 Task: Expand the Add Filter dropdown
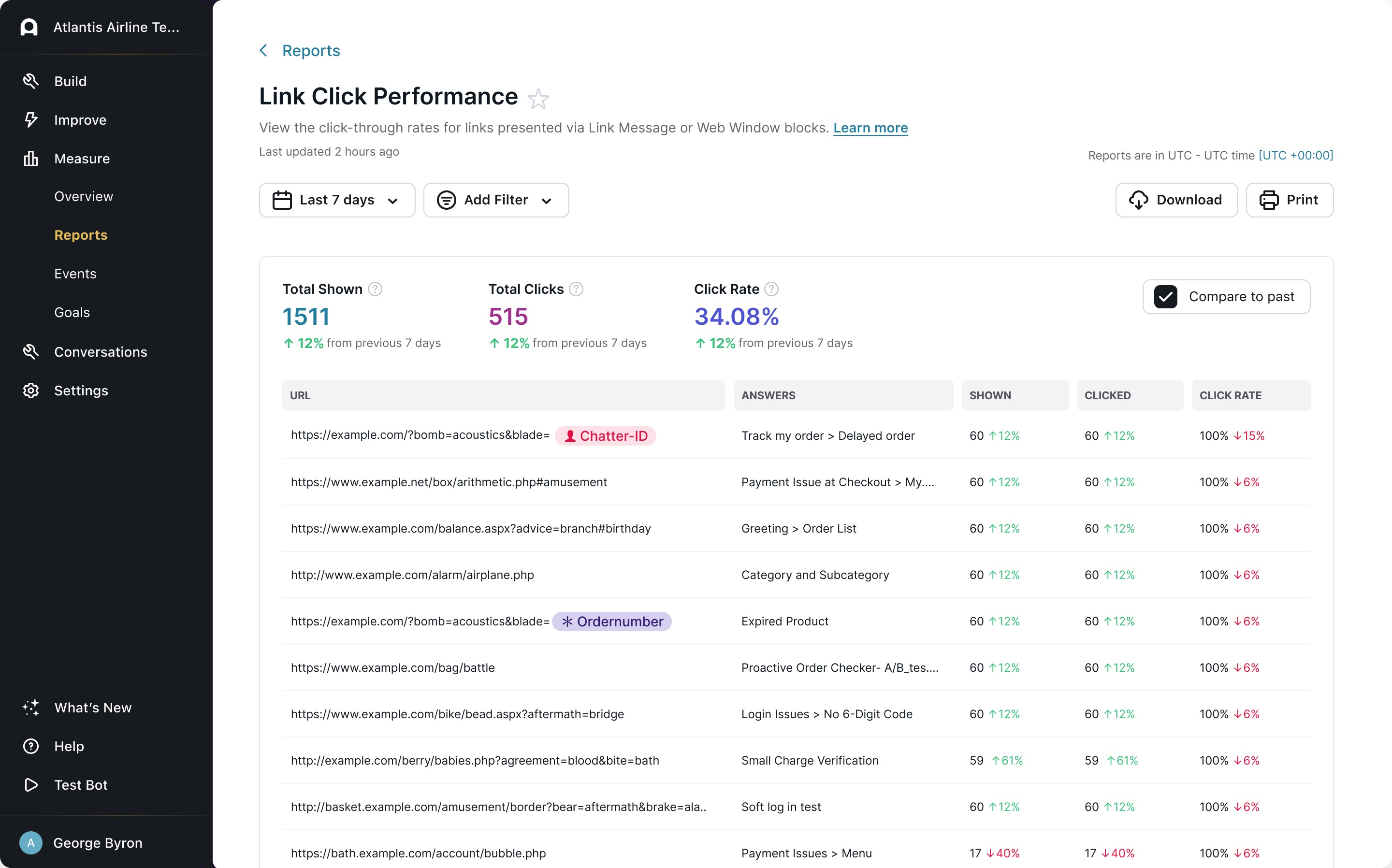(496, 200)
